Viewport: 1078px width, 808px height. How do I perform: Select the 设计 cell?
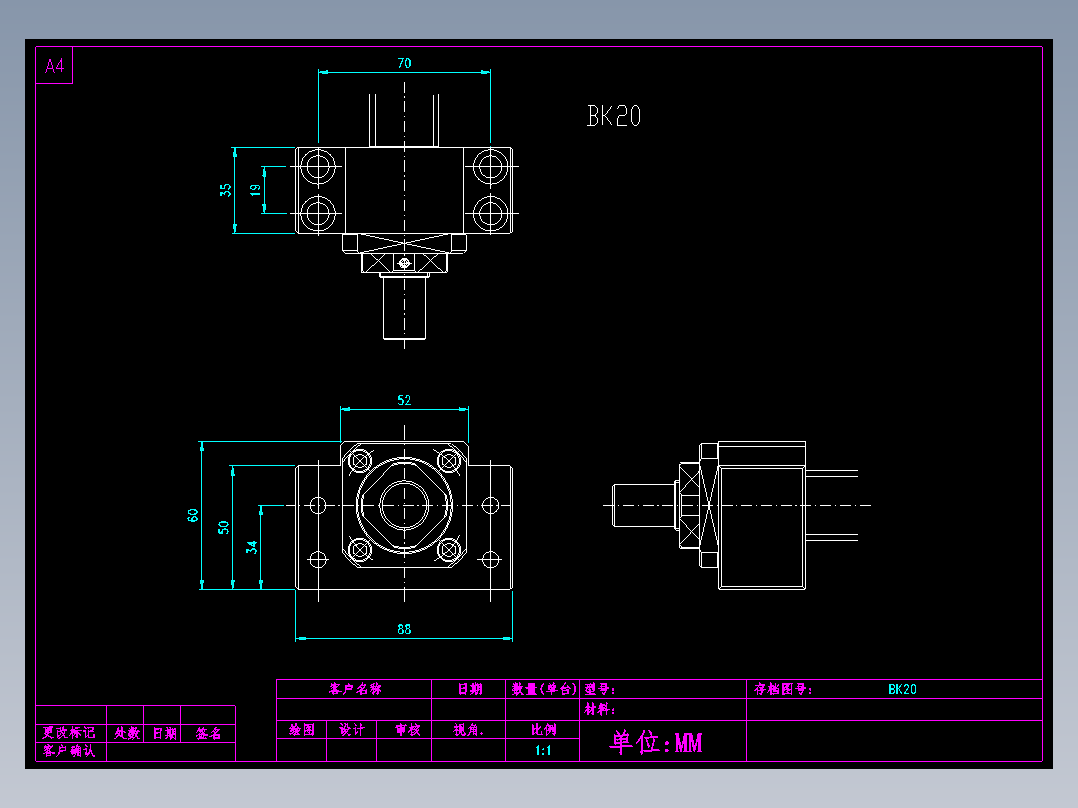coord(352,730)
